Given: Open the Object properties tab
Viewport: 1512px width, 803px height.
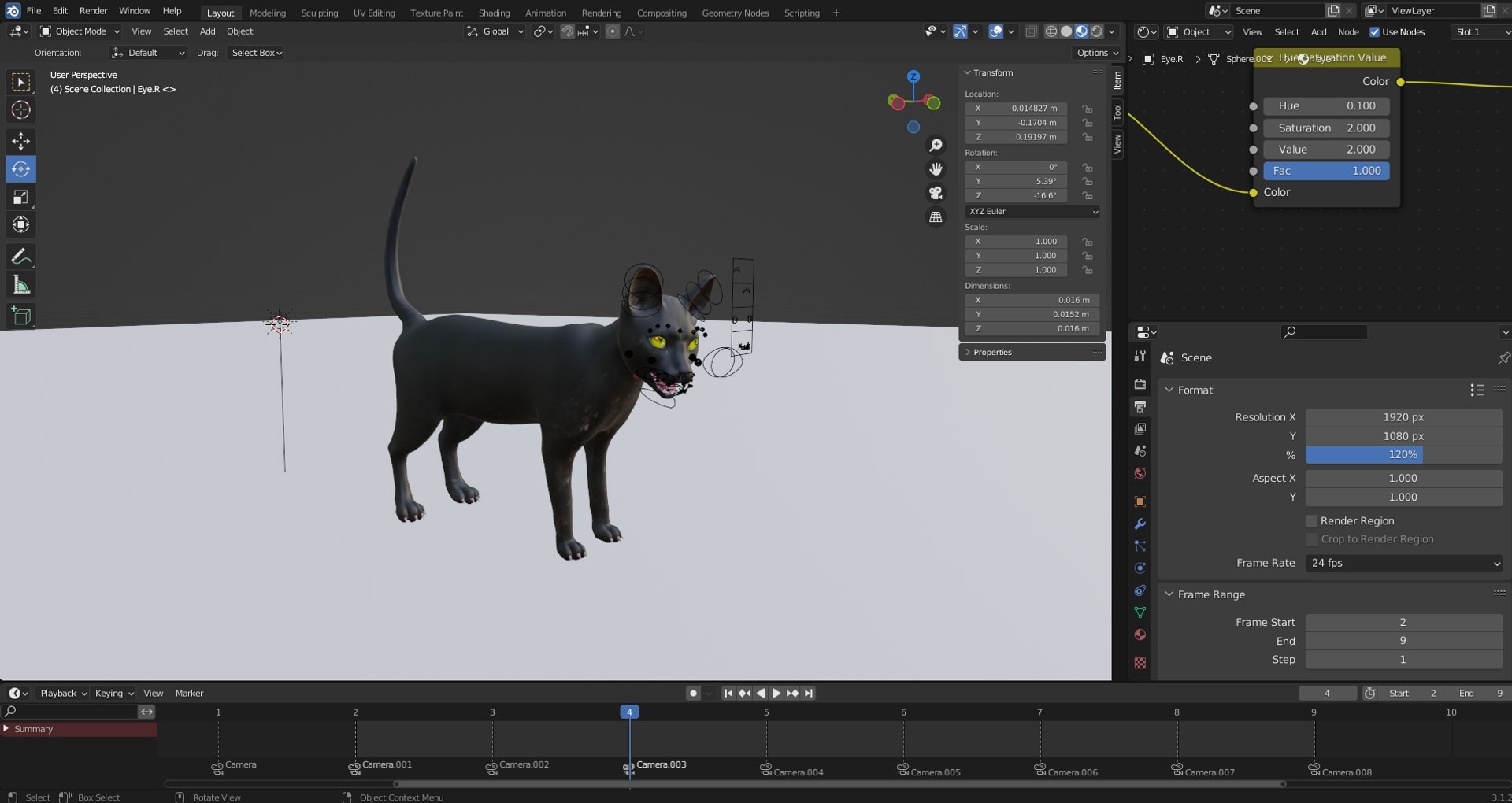Looking at the screenshot, I should [1140, 501].
